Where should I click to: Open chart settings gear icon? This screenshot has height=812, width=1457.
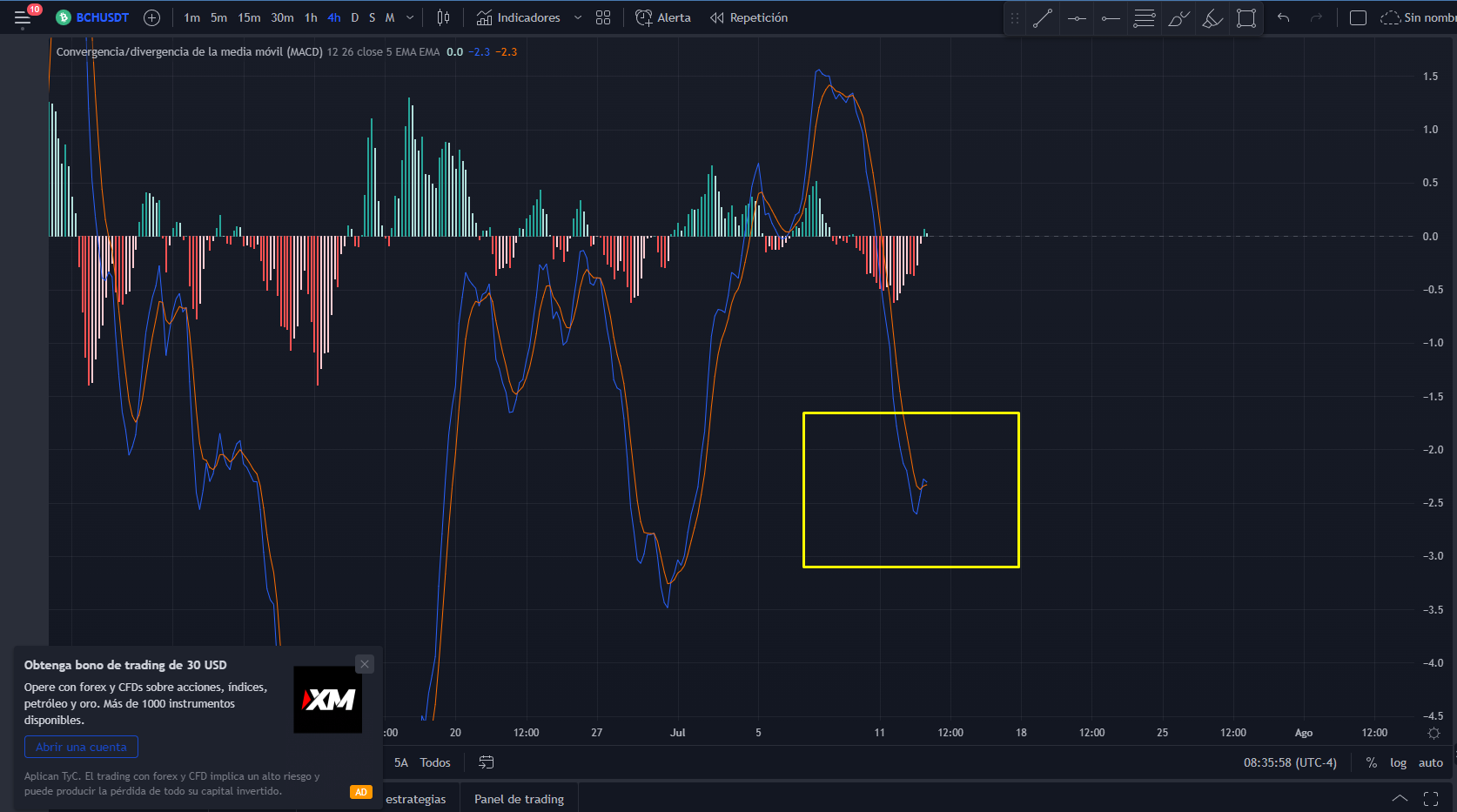tap(1433, 733)
